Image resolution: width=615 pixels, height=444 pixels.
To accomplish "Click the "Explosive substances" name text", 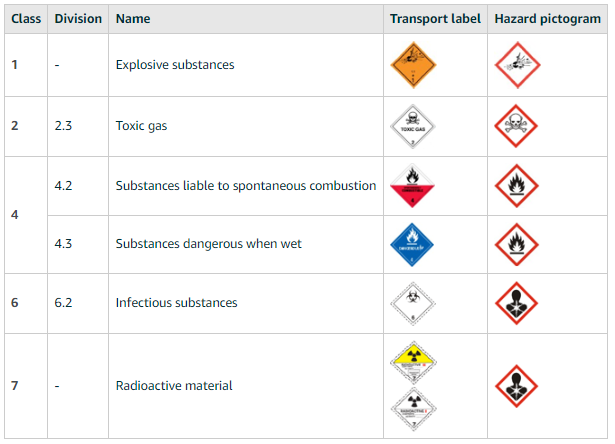I will (175, 65).
